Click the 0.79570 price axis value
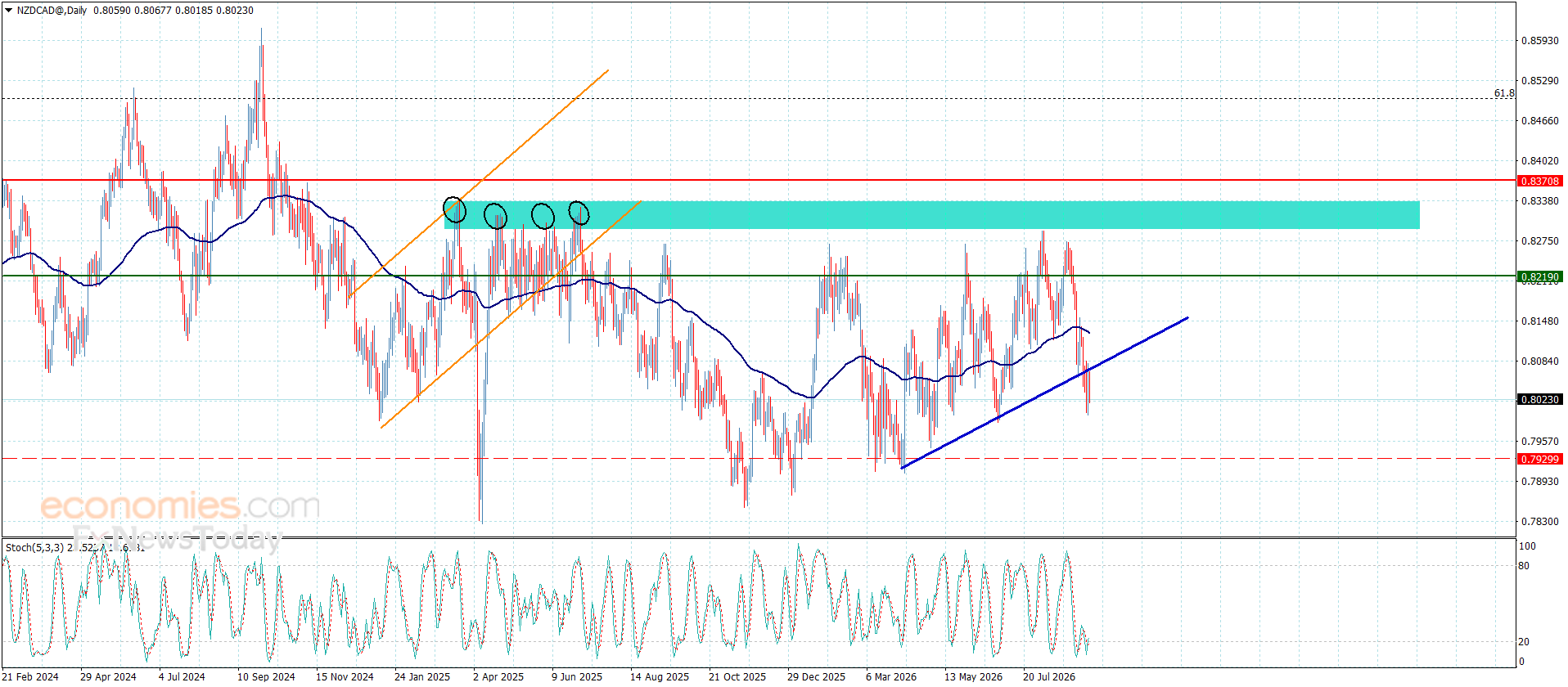Screen dimensions: 1568x687 click(1539, 441)
